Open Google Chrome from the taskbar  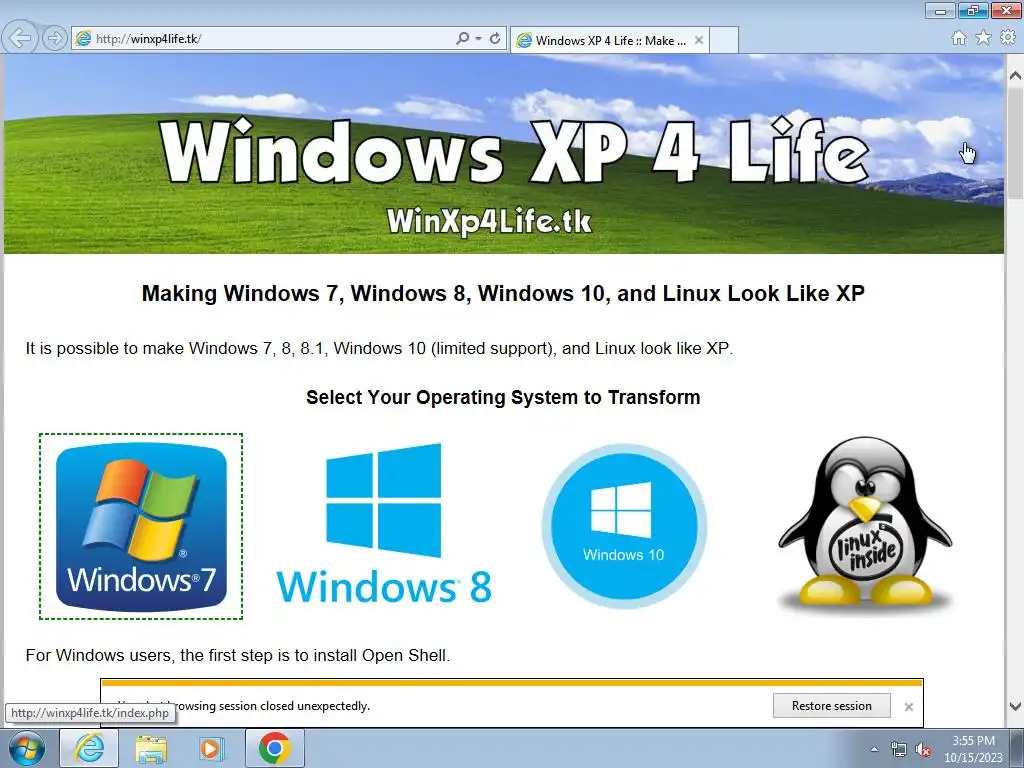[274, 748]
